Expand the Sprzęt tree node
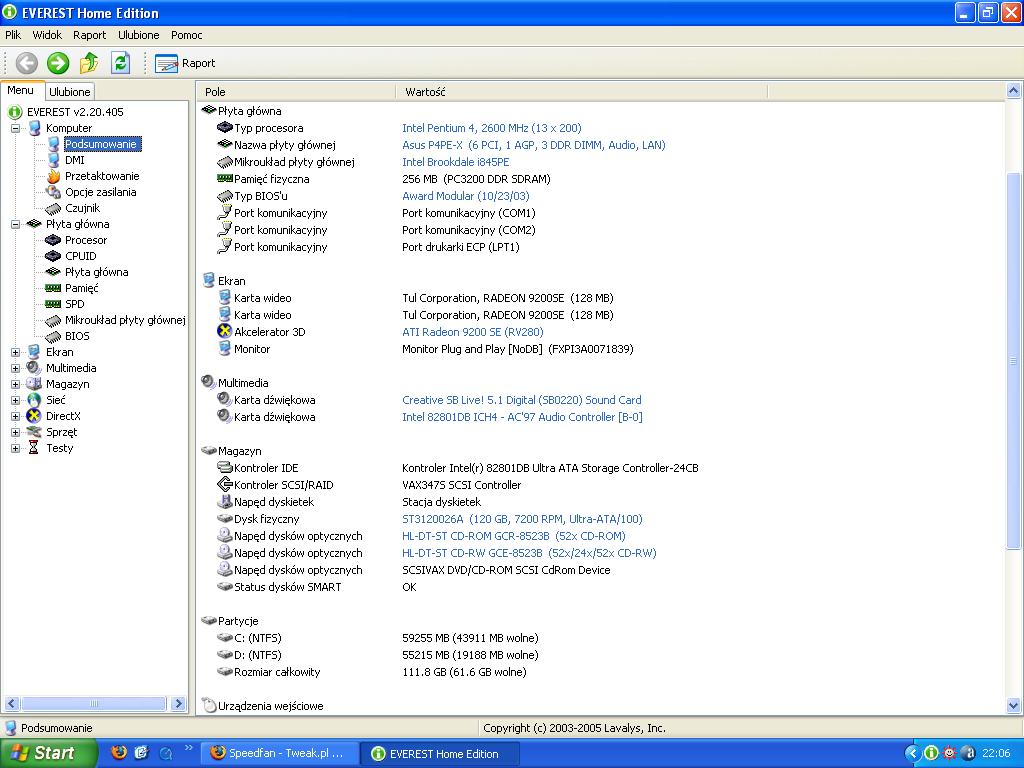The width and height of the screenshot is (1024, 768). click(16, 432)
